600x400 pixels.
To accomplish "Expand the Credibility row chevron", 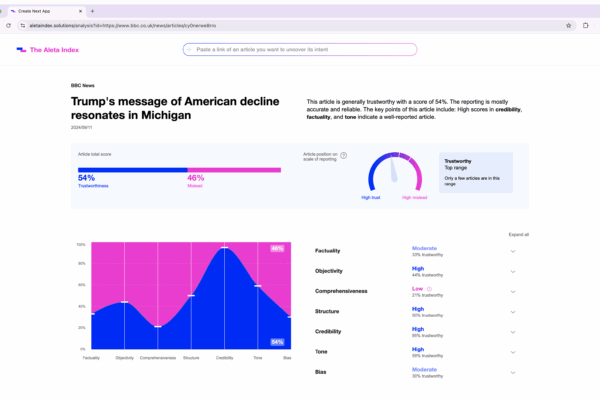I will click(x=513, y=331).
